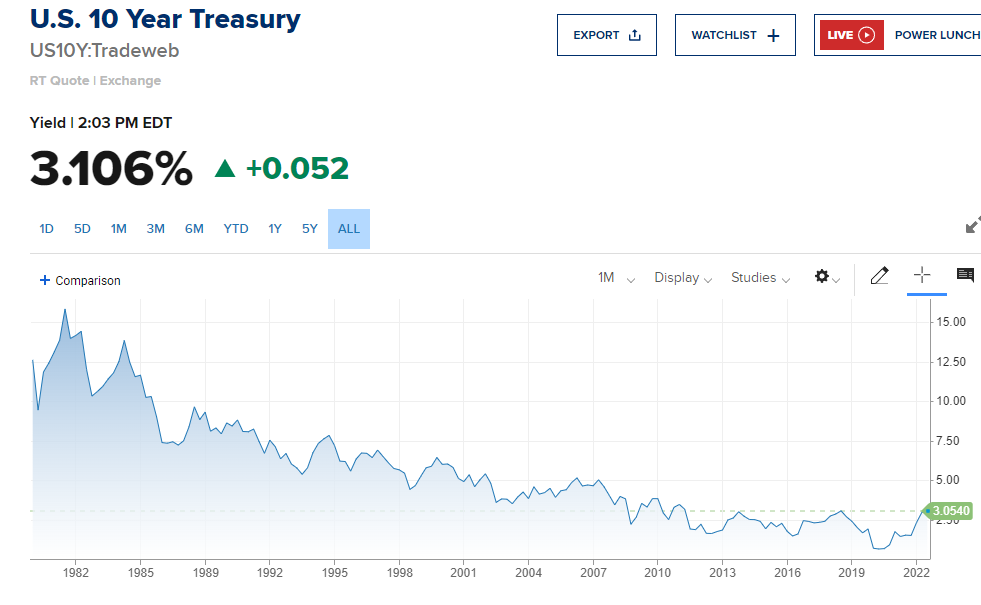Select the 1D time range tab
Viewport: 981px width, 605px height.
[x=47, y=229]
